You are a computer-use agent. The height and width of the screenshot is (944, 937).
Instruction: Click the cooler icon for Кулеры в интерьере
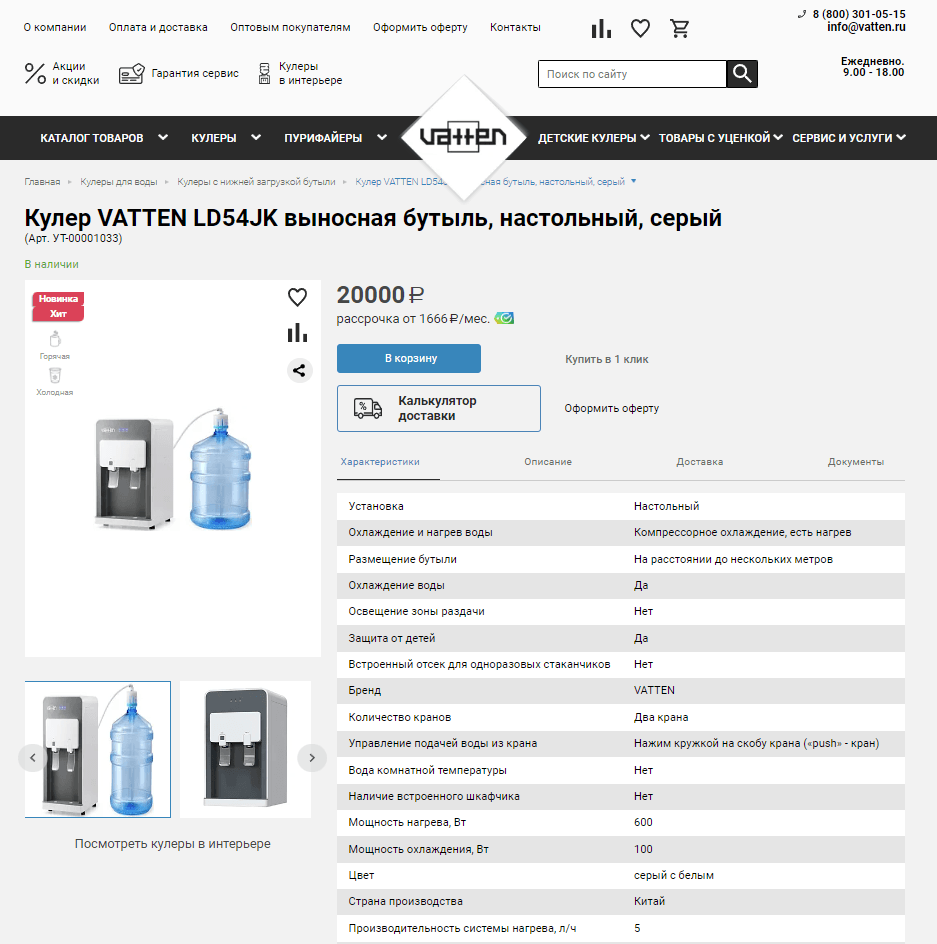point(264,73)
